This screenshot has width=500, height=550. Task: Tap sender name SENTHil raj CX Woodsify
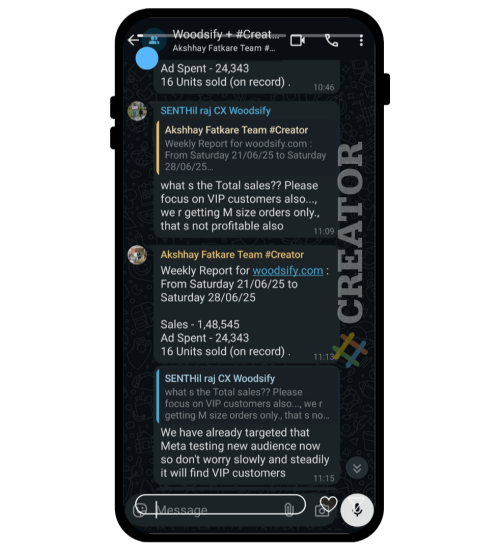pos(215,111)
